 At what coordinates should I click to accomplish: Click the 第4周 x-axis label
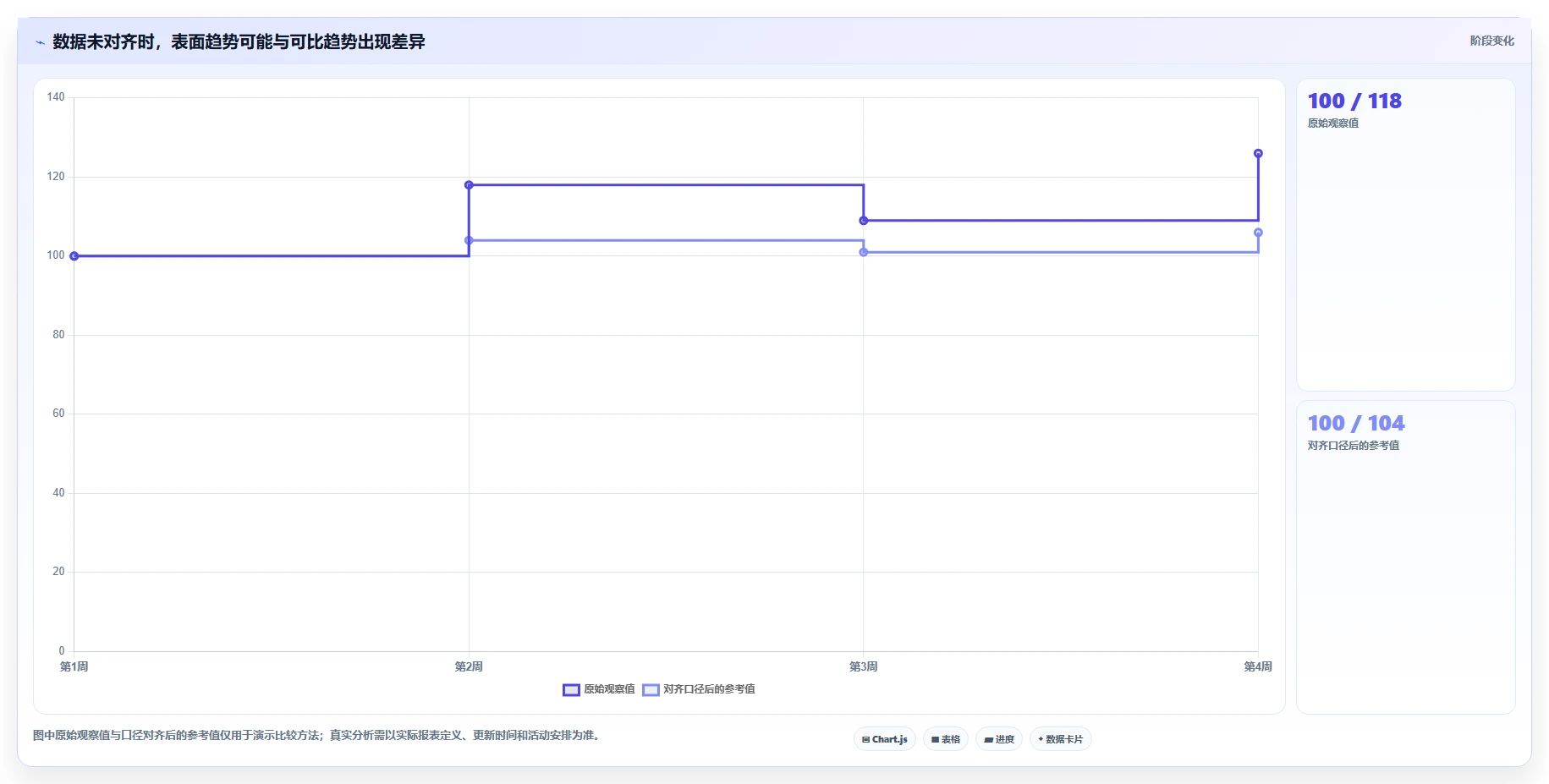tap(1258, 666)
